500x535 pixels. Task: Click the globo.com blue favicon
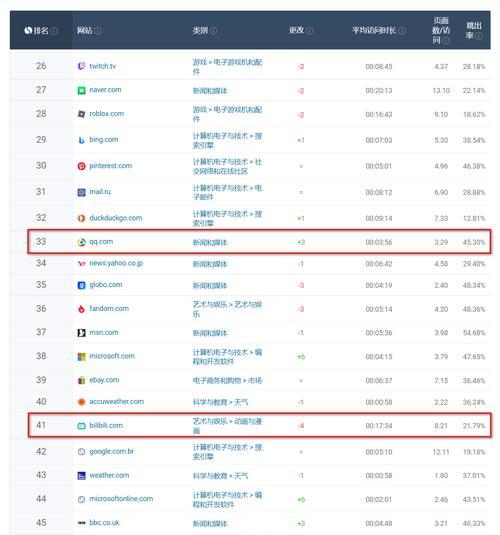[x=81, y=285]
